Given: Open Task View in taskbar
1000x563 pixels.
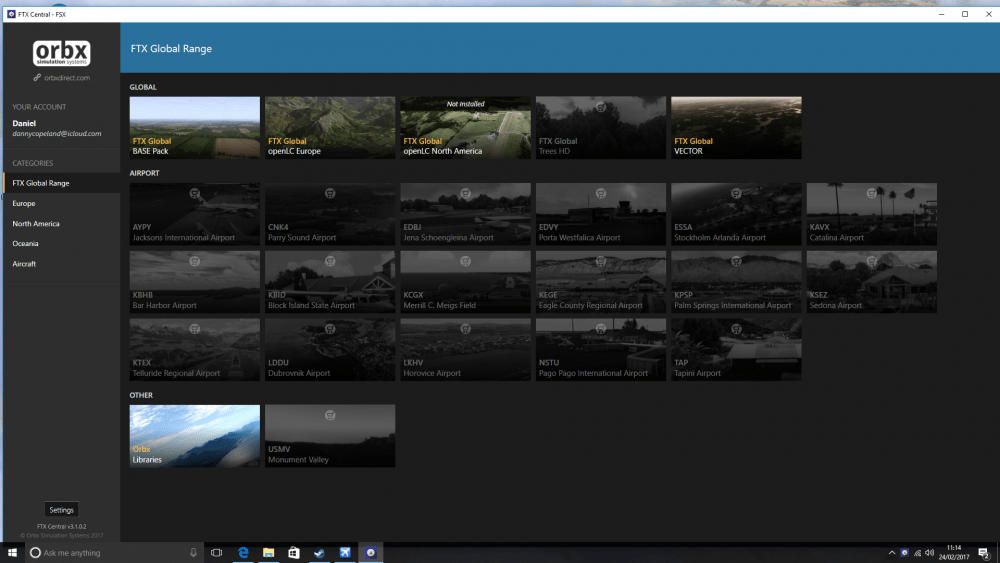Looking at the screenshot, I should pyautogui.click(x=217, y=552).
